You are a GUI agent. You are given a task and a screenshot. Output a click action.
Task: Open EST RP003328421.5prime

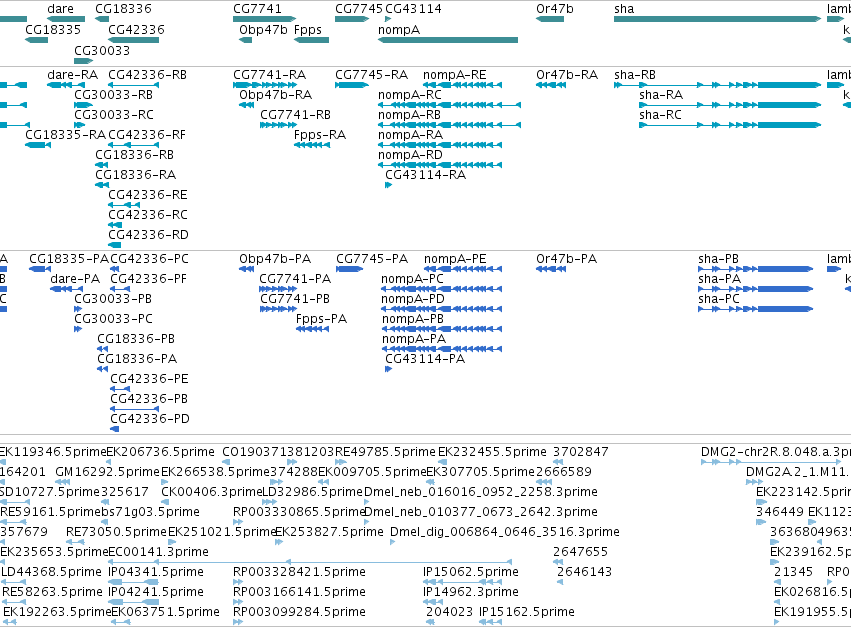coord(299,572)
